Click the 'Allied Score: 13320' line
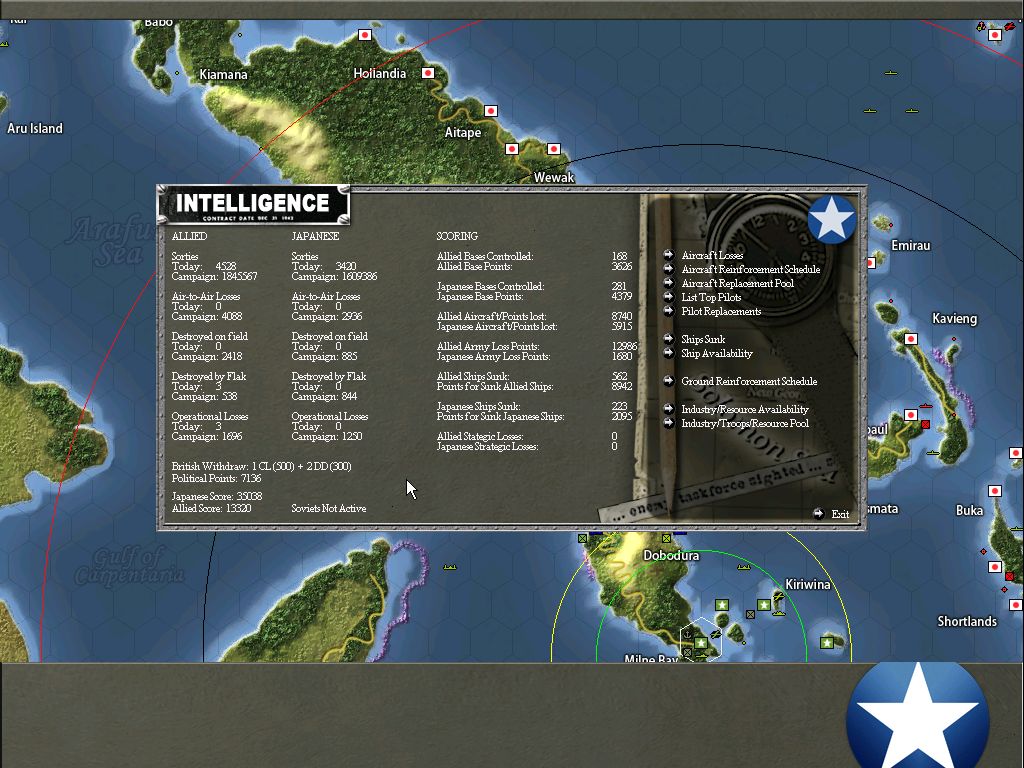Viewport: 1024px width, 768px height. (x=212, y=508)
